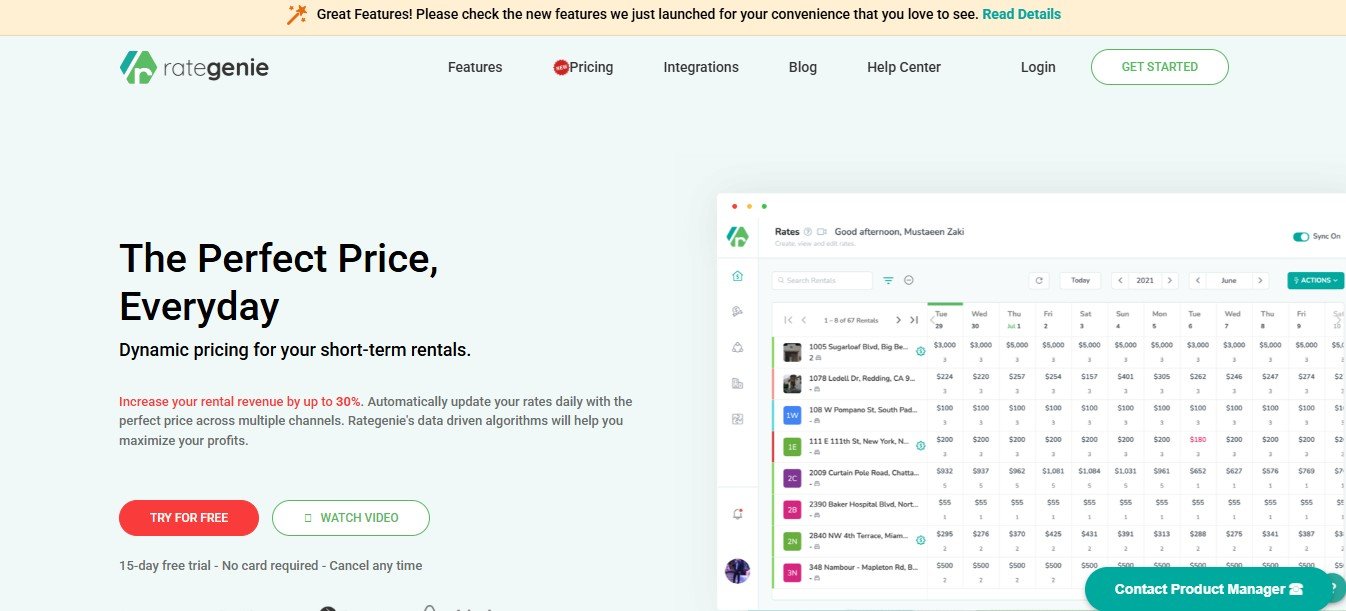Click the 1078 Ledell Dr rental thumbnail
The image size is (1346, 611).
[792, 383]
